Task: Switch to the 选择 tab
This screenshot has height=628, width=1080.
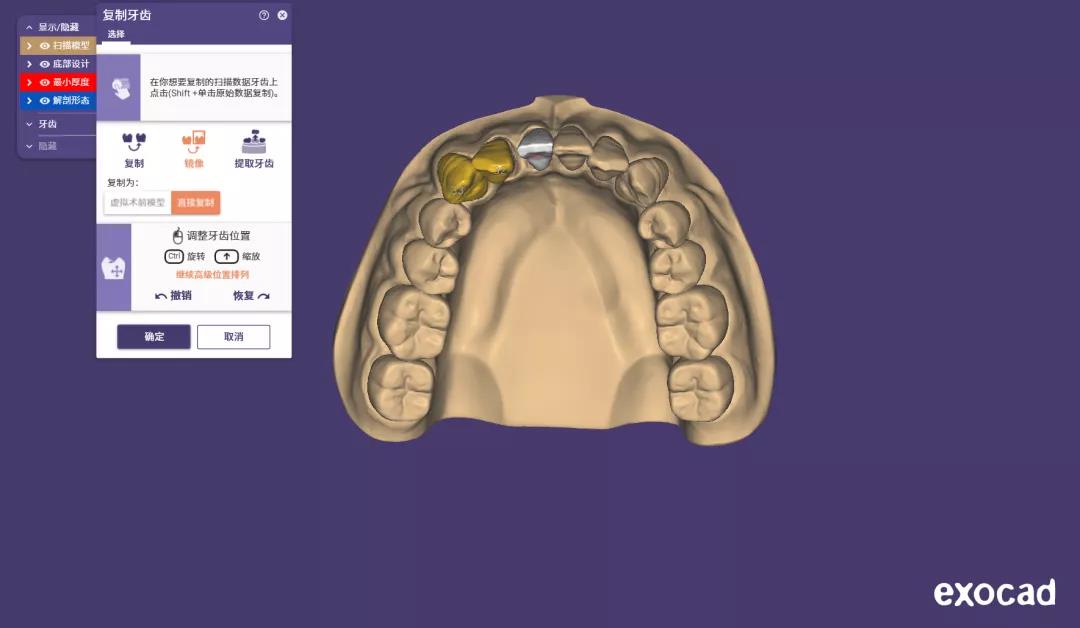Action: pyautogui.click(x=116, y=34)
